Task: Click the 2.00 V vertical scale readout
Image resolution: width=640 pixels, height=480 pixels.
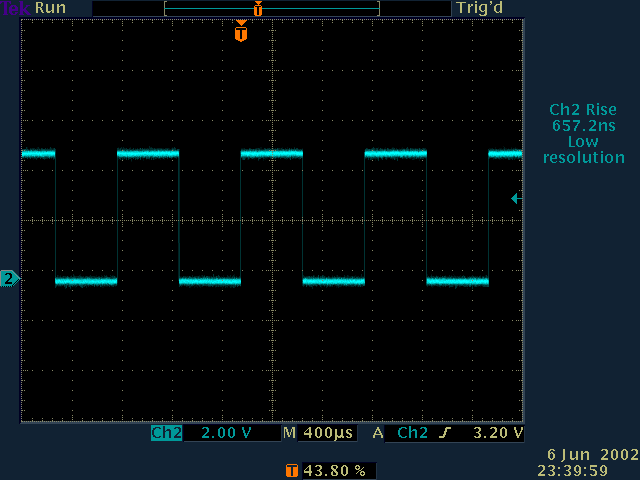Action: [x=227, y=434]
